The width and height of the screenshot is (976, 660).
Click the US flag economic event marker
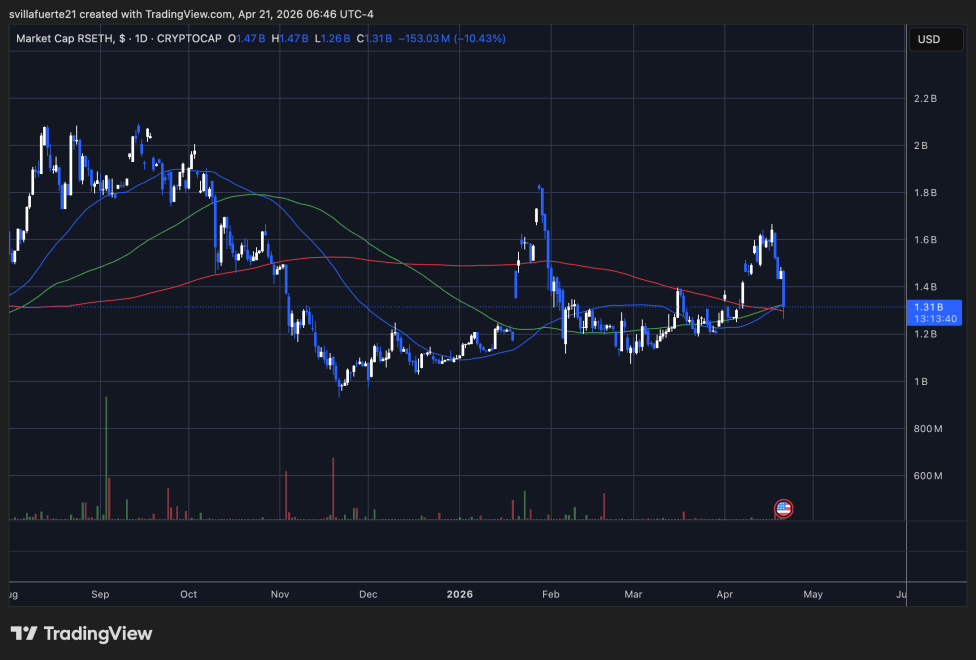coord(783,508)
